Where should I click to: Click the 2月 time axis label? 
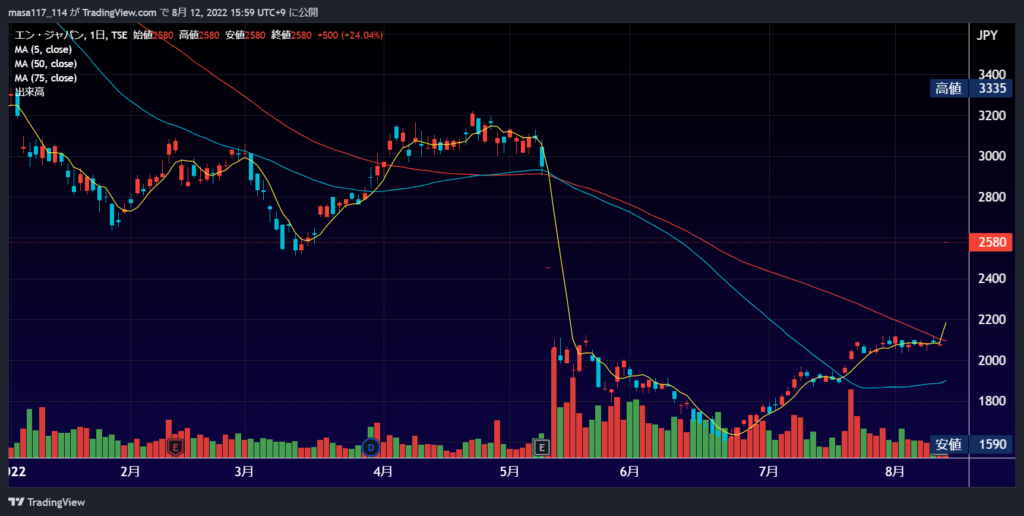click(131, 472)
